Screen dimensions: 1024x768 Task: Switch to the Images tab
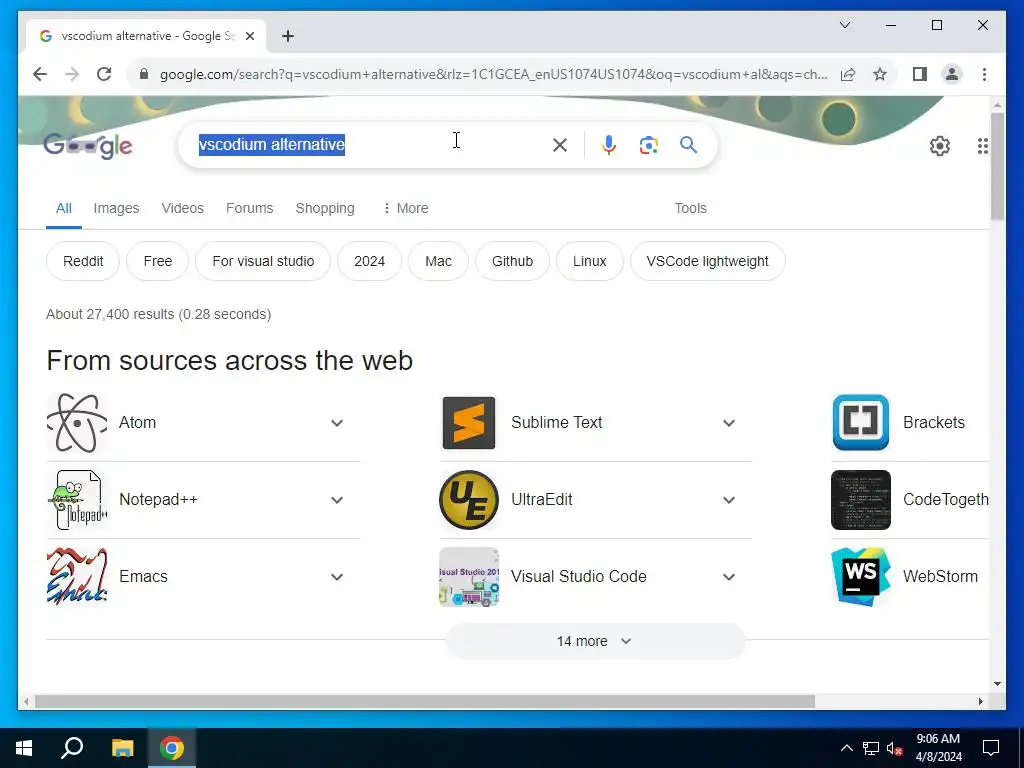[116, 208]
